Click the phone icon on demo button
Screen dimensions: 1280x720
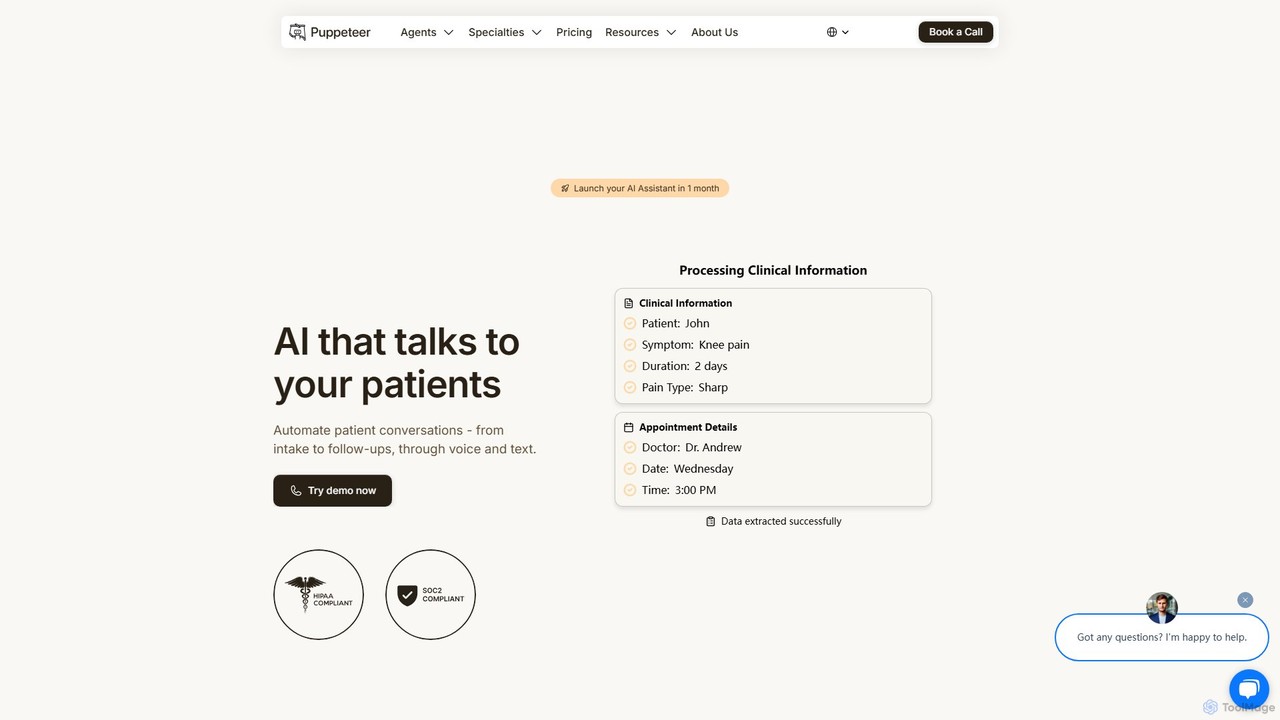pos(296,491)
